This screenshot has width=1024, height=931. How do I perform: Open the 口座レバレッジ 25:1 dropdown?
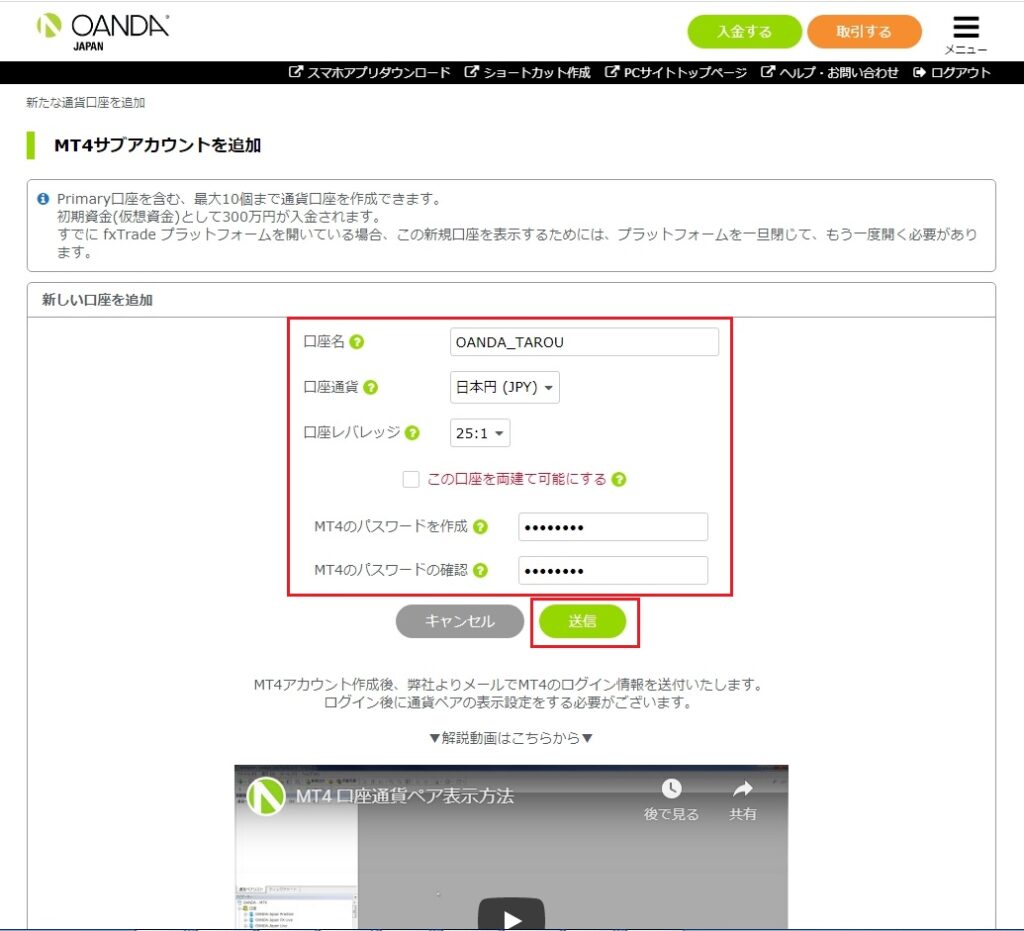click(479, 433)
